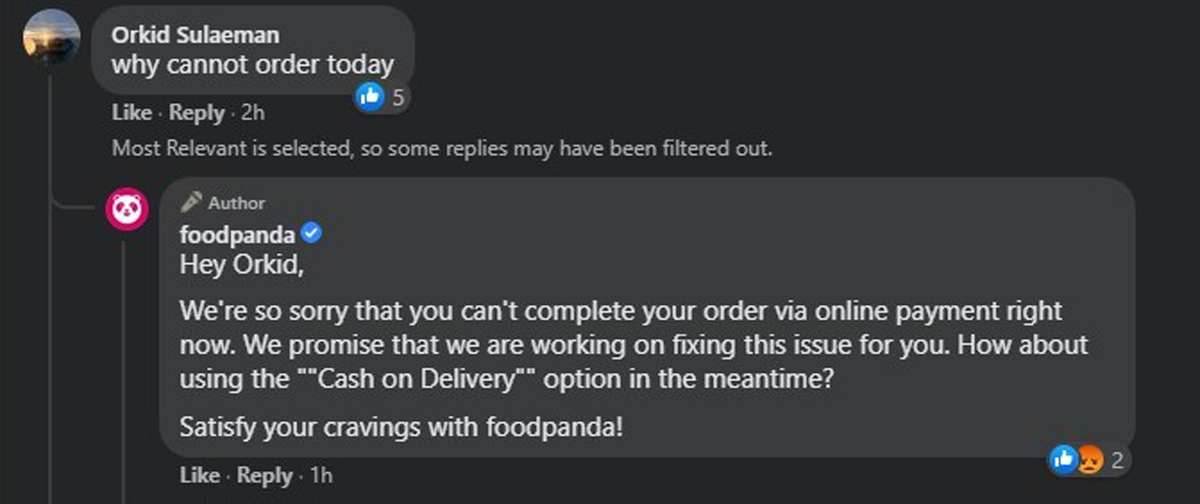Viewport: 1200px width, 504px height.
Task: Open Orkid Sulaeman's profile name link
Action: tap(195, 35)
